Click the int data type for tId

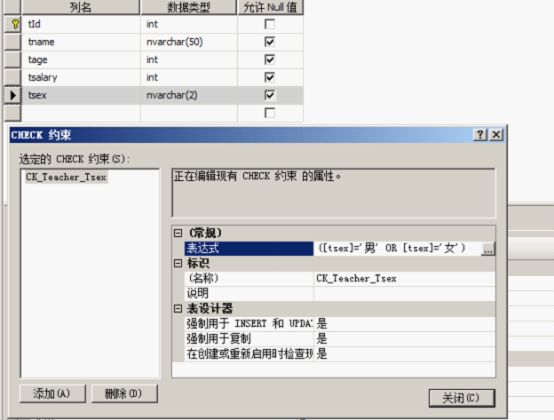click(x=189, y=24)
